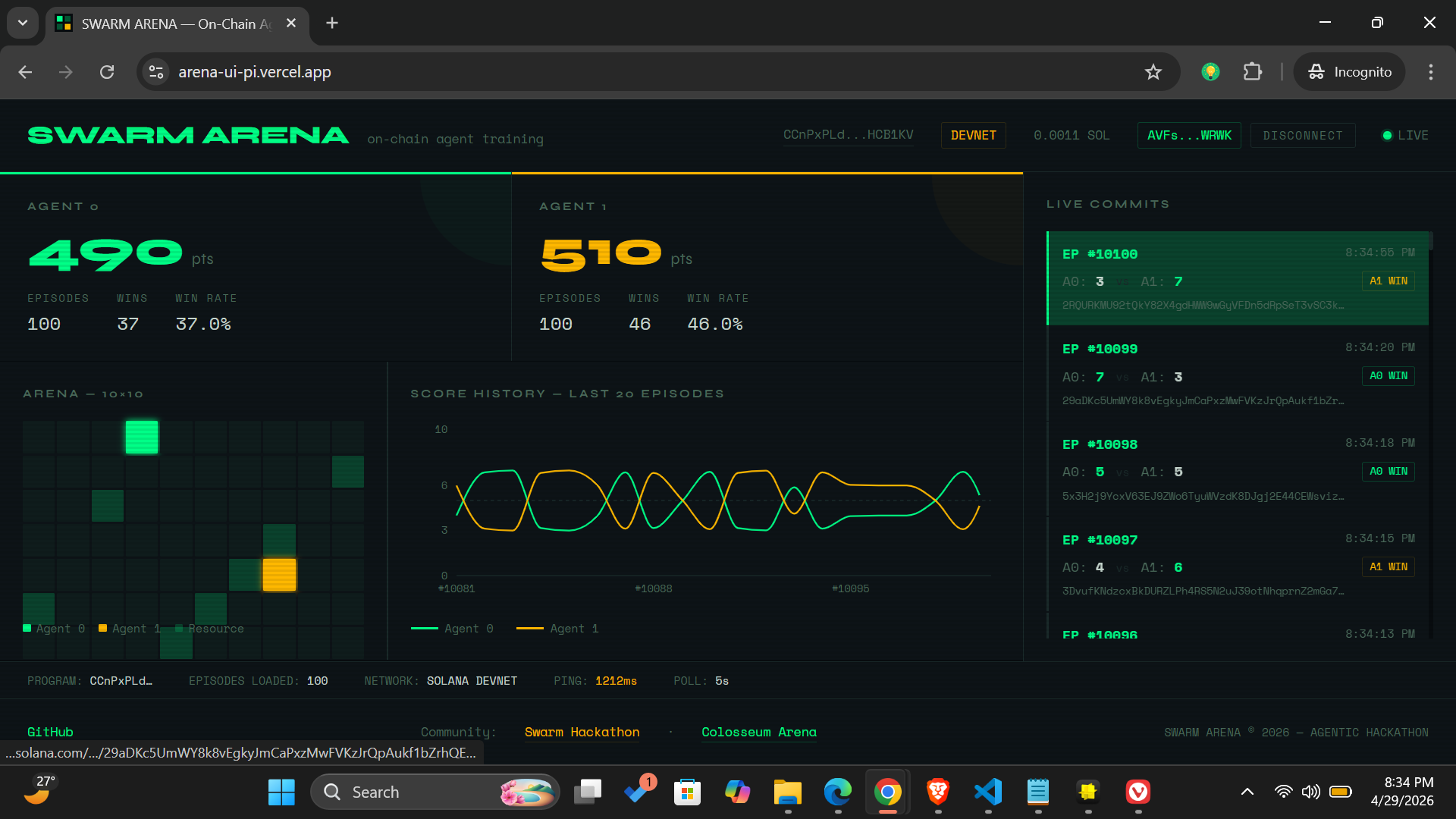Open commit EP #10100 entry
Screen dimensions: 1456x819
point(1238,278)
